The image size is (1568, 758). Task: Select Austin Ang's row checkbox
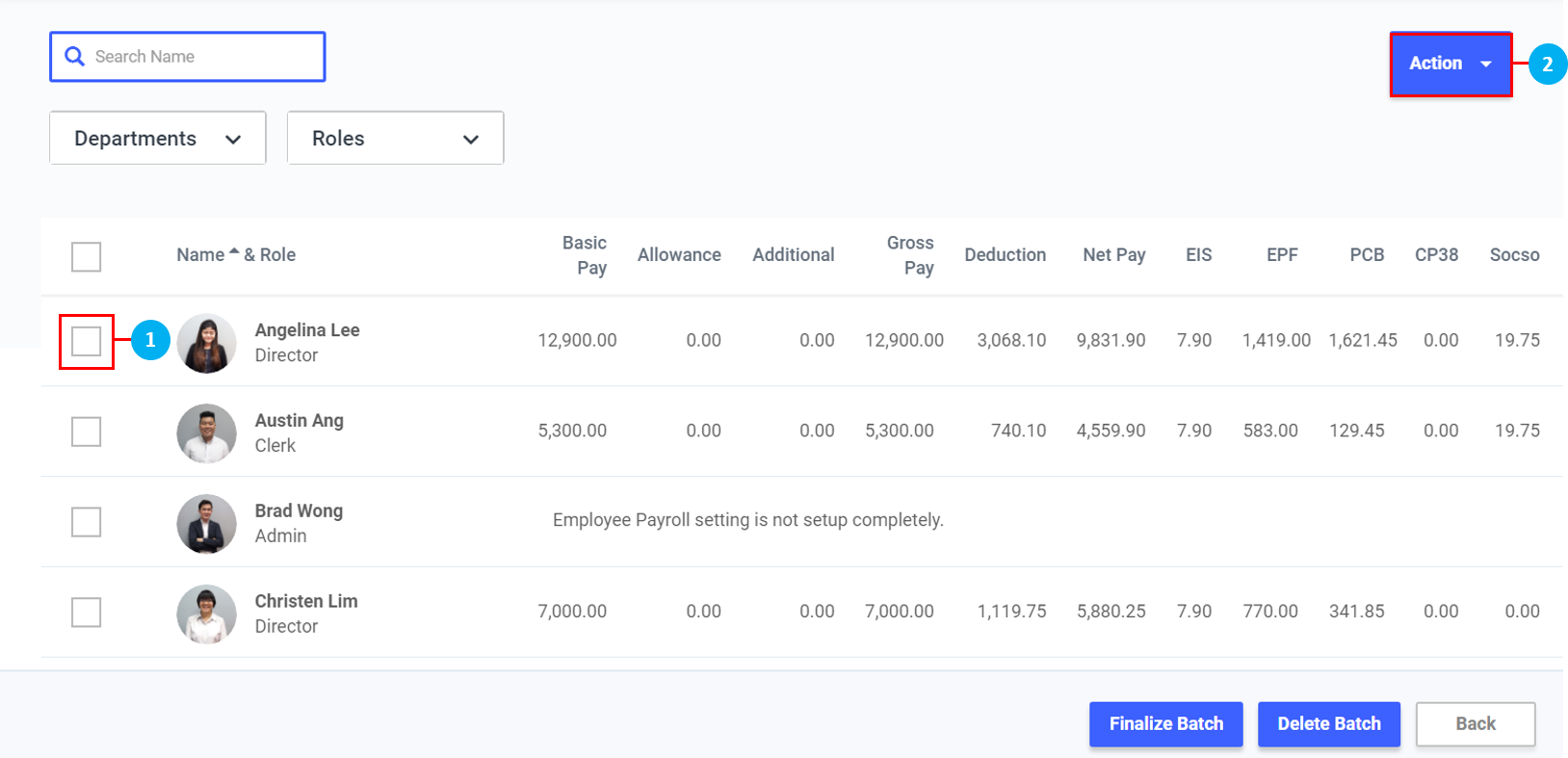pos(87,431)
